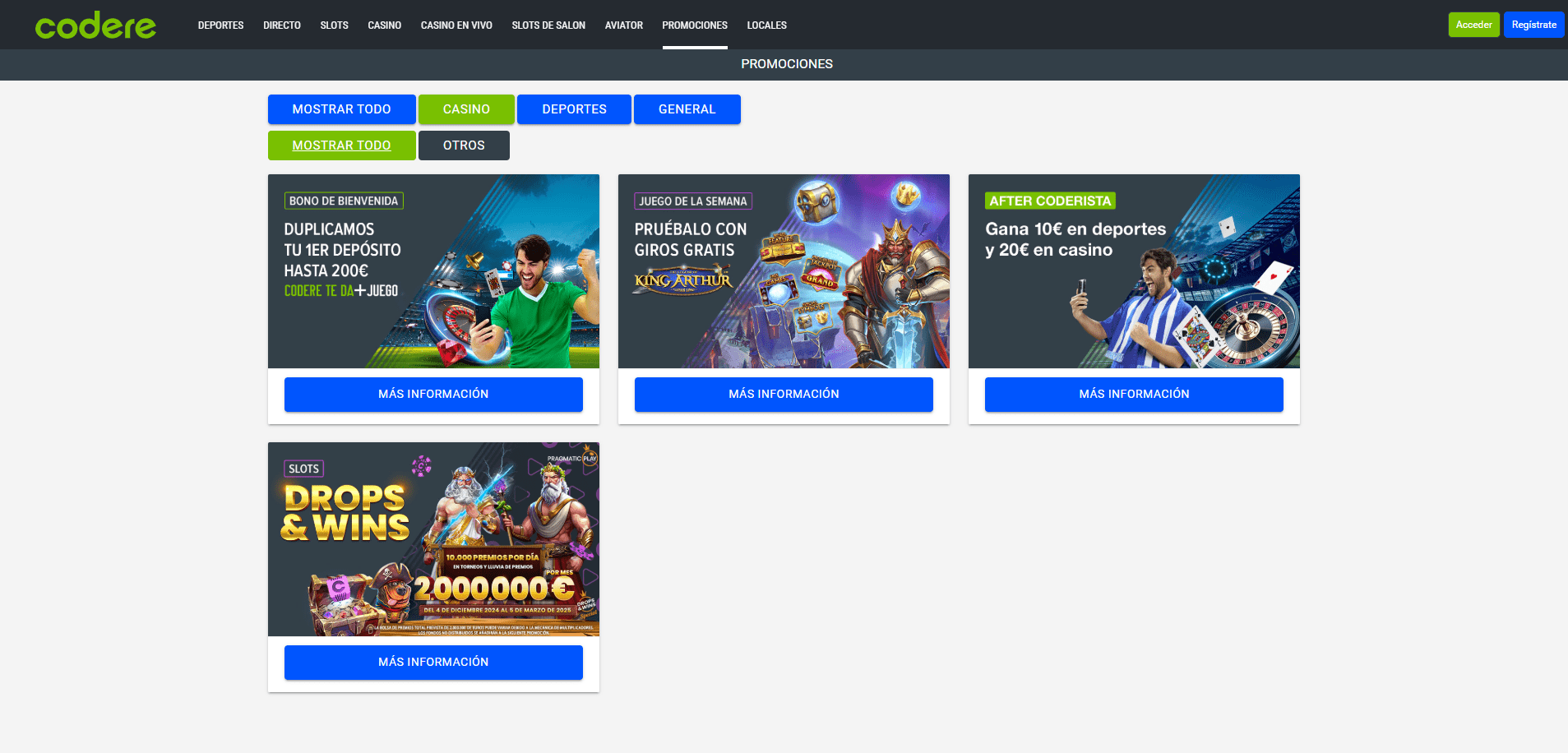The image size is (1568, 753).
Task: Click MÁS INFORMACIÓN under Drops & Wins
Action: coord(433,663)
